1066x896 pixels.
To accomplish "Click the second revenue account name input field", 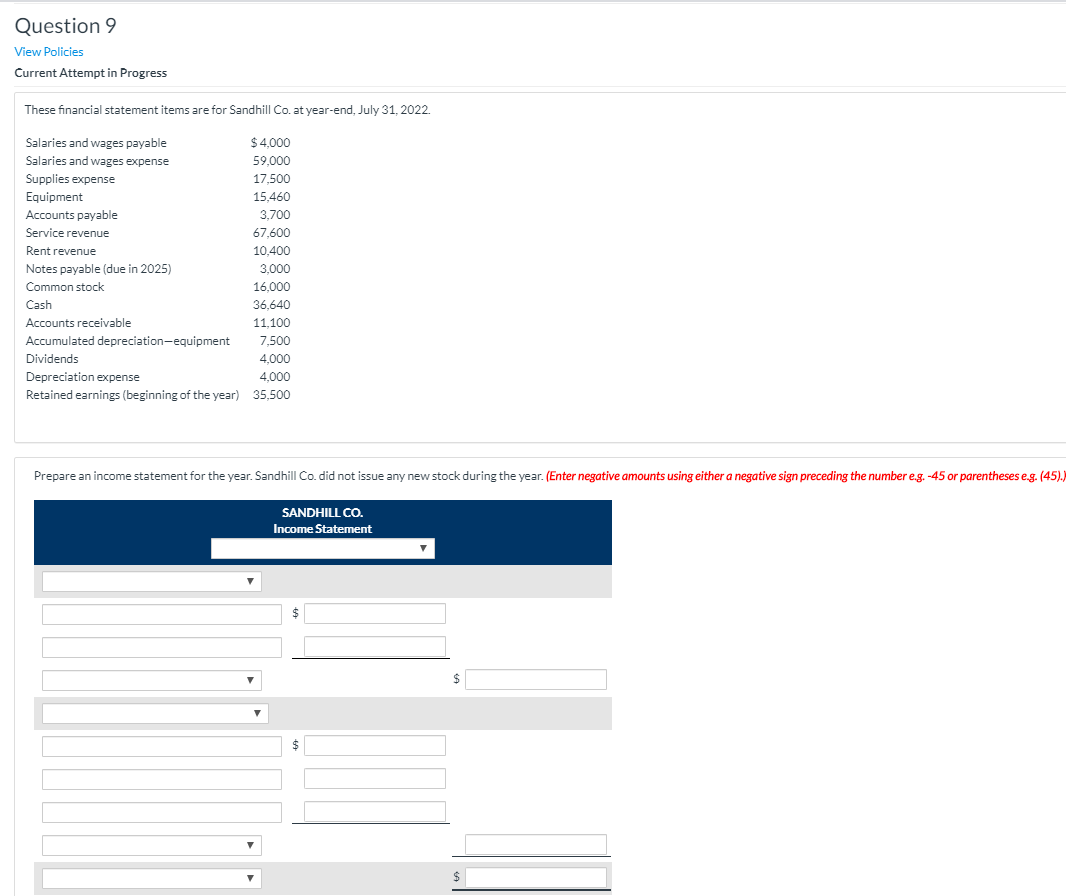I will coord(161,646).
